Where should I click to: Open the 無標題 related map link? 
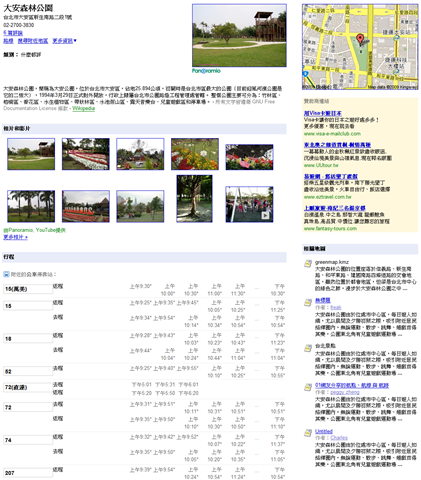[322, 300]
